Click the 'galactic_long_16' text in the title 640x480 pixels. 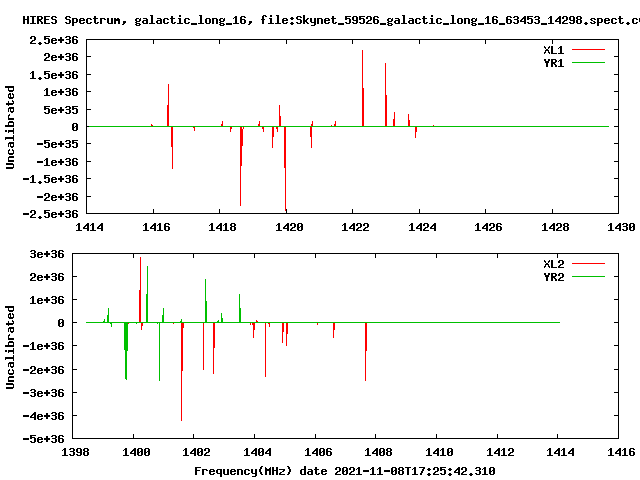191,20
